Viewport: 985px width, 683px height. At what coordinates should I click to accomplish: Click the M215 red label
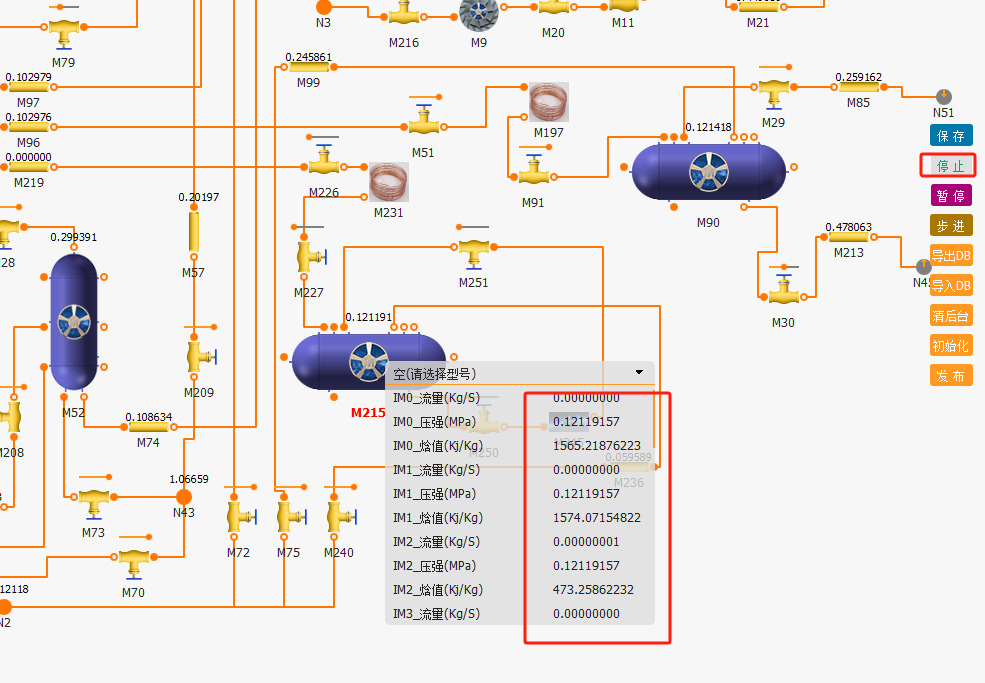[368, 413]
